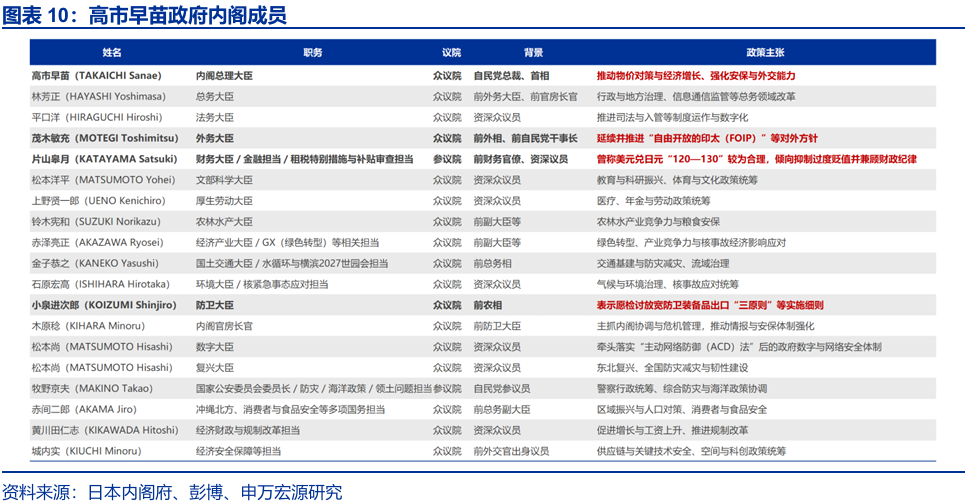Click the 资料来源 source line

(x=172, y=492)
